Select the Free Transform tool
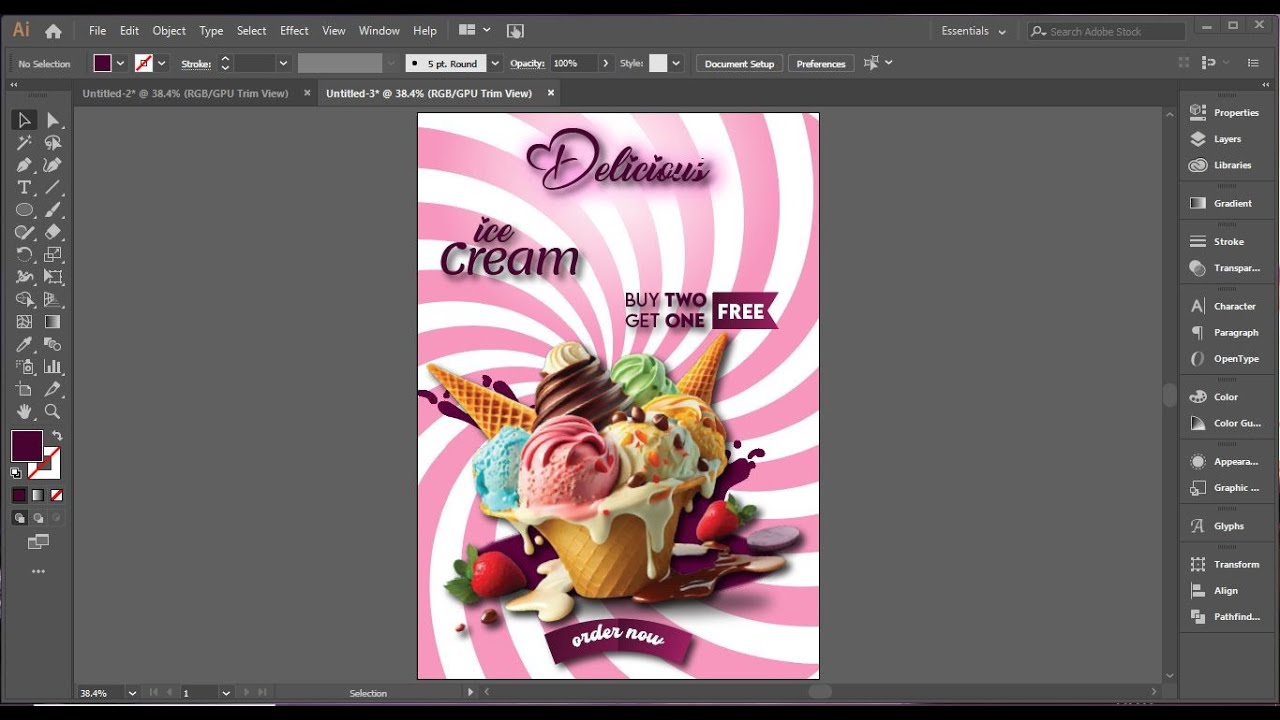The height and width of the screenshot is (720, 1280). coord(53,277)
